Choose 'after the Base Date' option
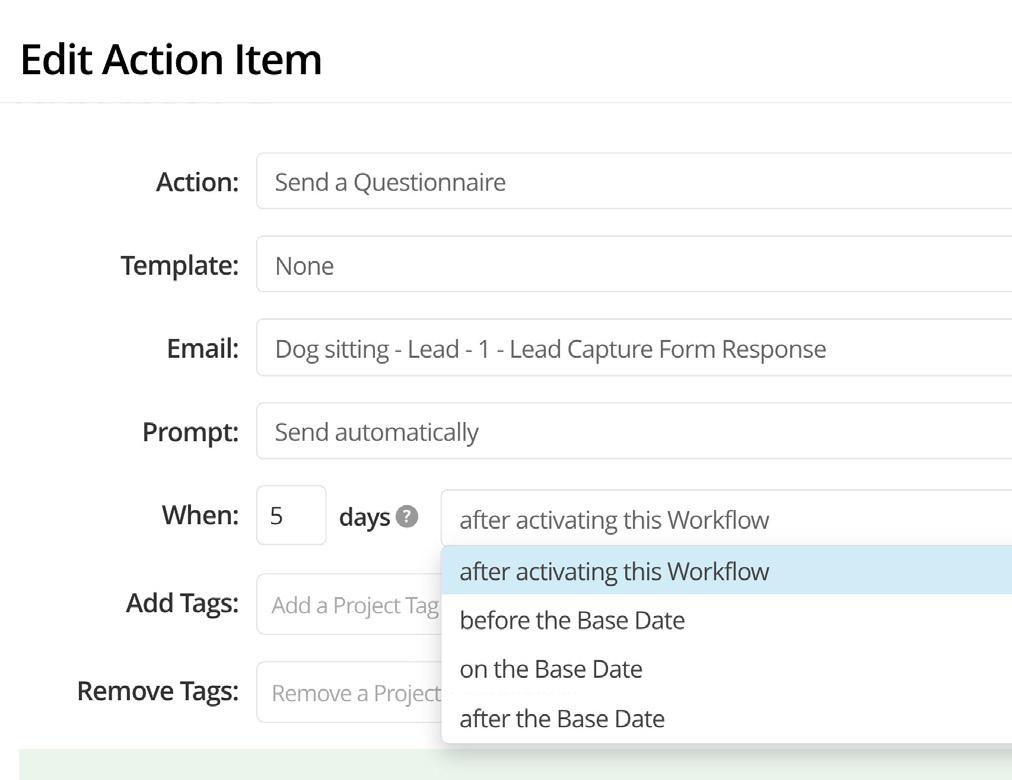The width and height of the screenshot is (1012, 780). click(x=562, y=718)
